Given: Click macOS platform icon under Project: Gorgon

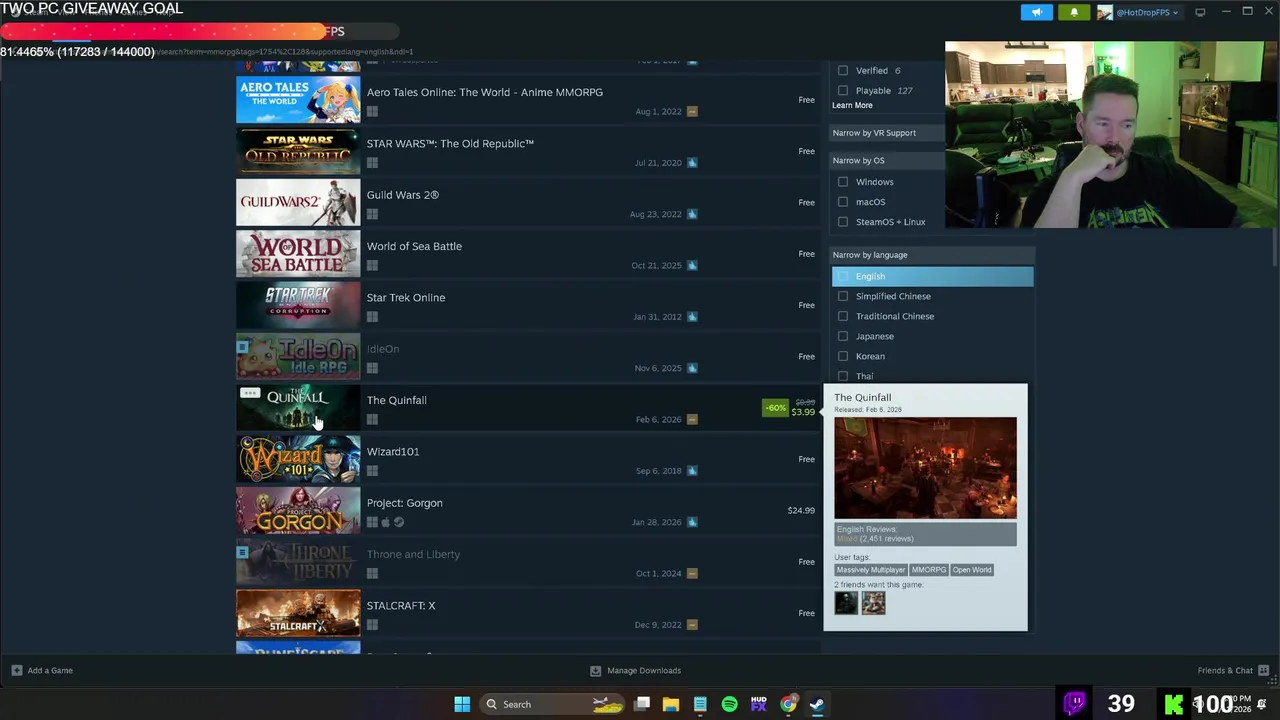Looking at the screenshot, I should 386,522.
